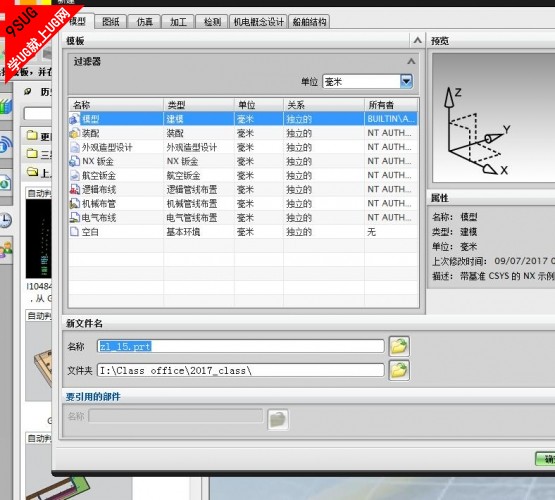Click the 机械管线布置 type cell
This screenshot has height=500, width=555.
coord(199,204)
